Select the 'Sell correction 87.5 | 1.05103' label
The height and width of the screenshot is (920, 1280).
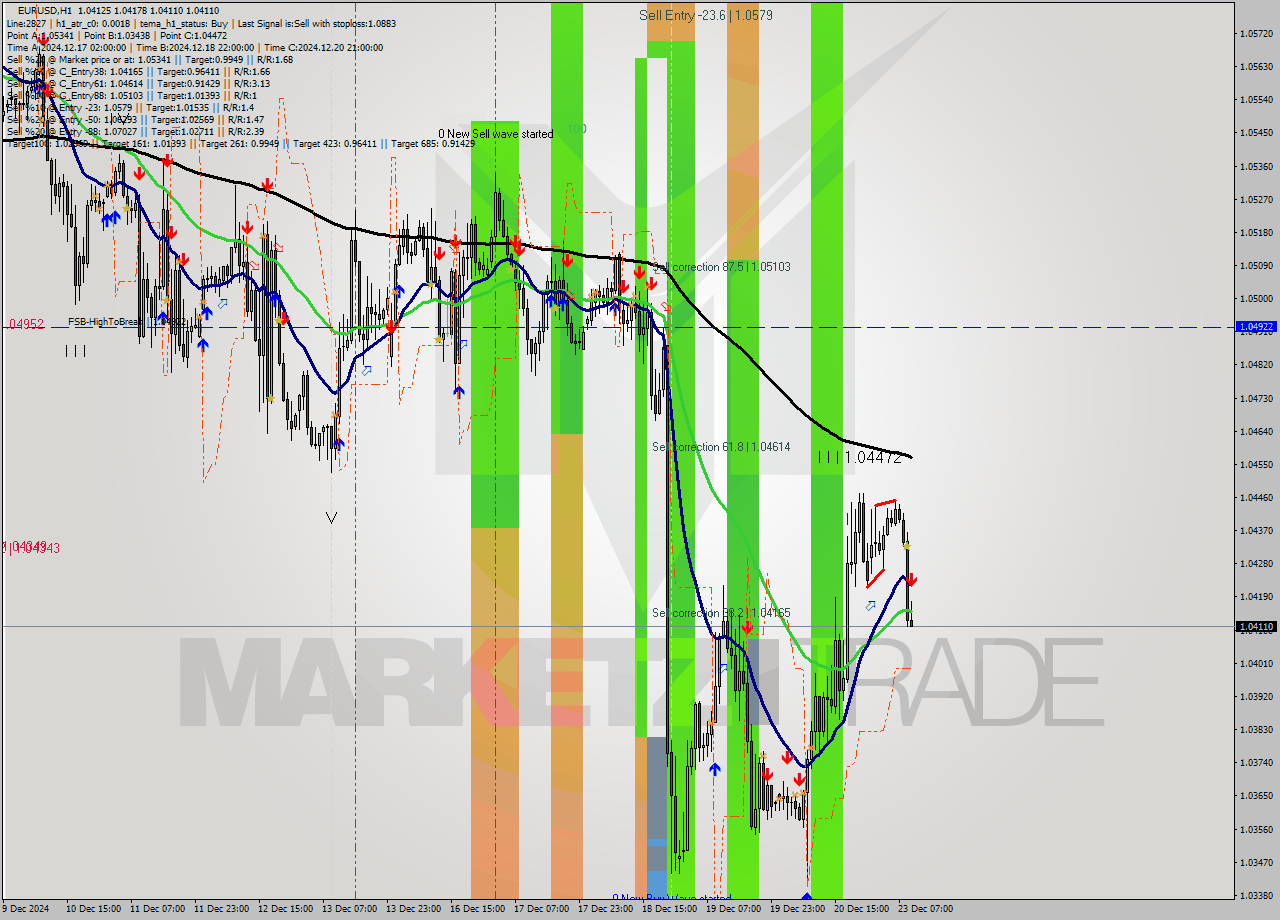pyautogui.click(x=721, y=267)
